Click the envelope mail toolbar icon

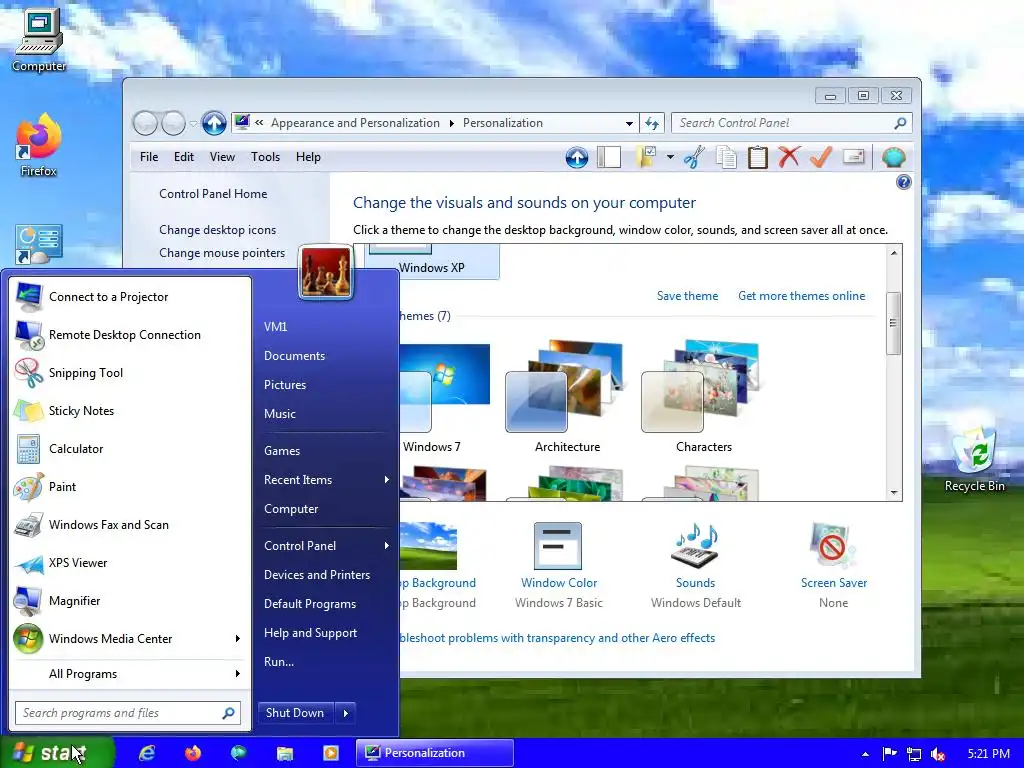coord(854,157)
